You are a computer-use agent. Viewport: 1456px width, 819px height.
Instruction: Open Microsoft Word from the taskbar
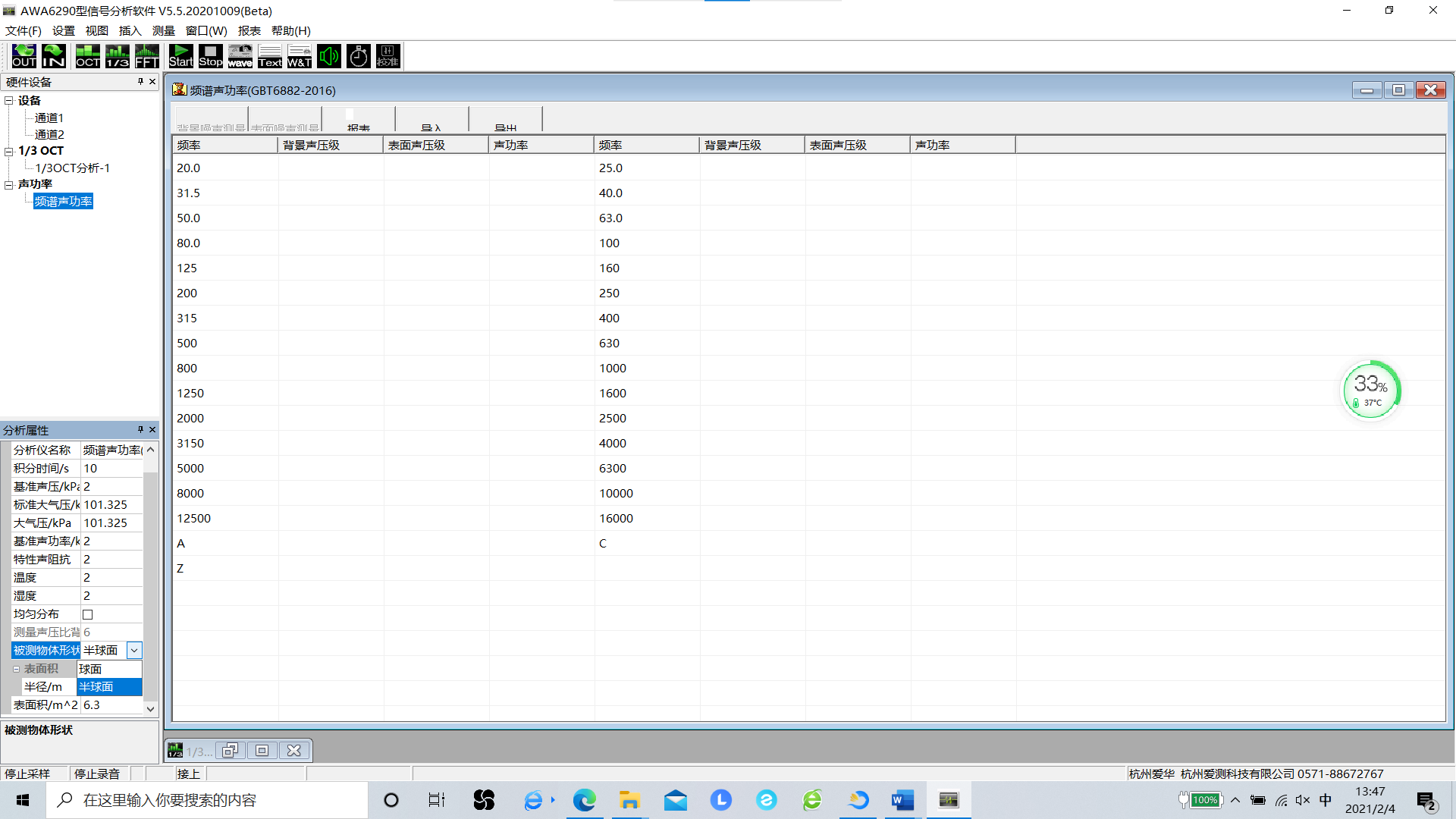[902, 800]
